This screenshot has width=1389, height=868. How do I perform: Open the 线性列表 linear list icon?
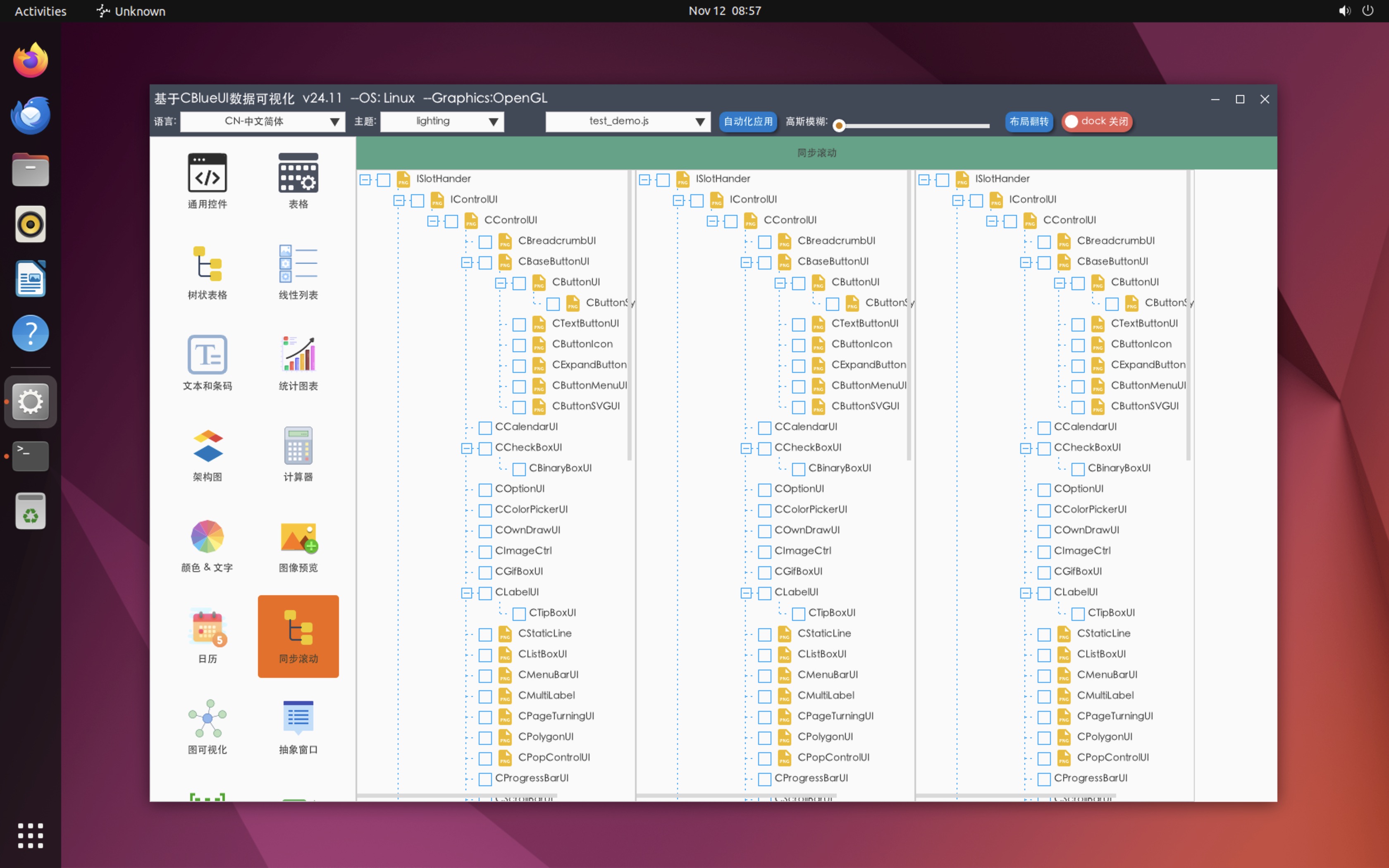(x=298, y=264)
